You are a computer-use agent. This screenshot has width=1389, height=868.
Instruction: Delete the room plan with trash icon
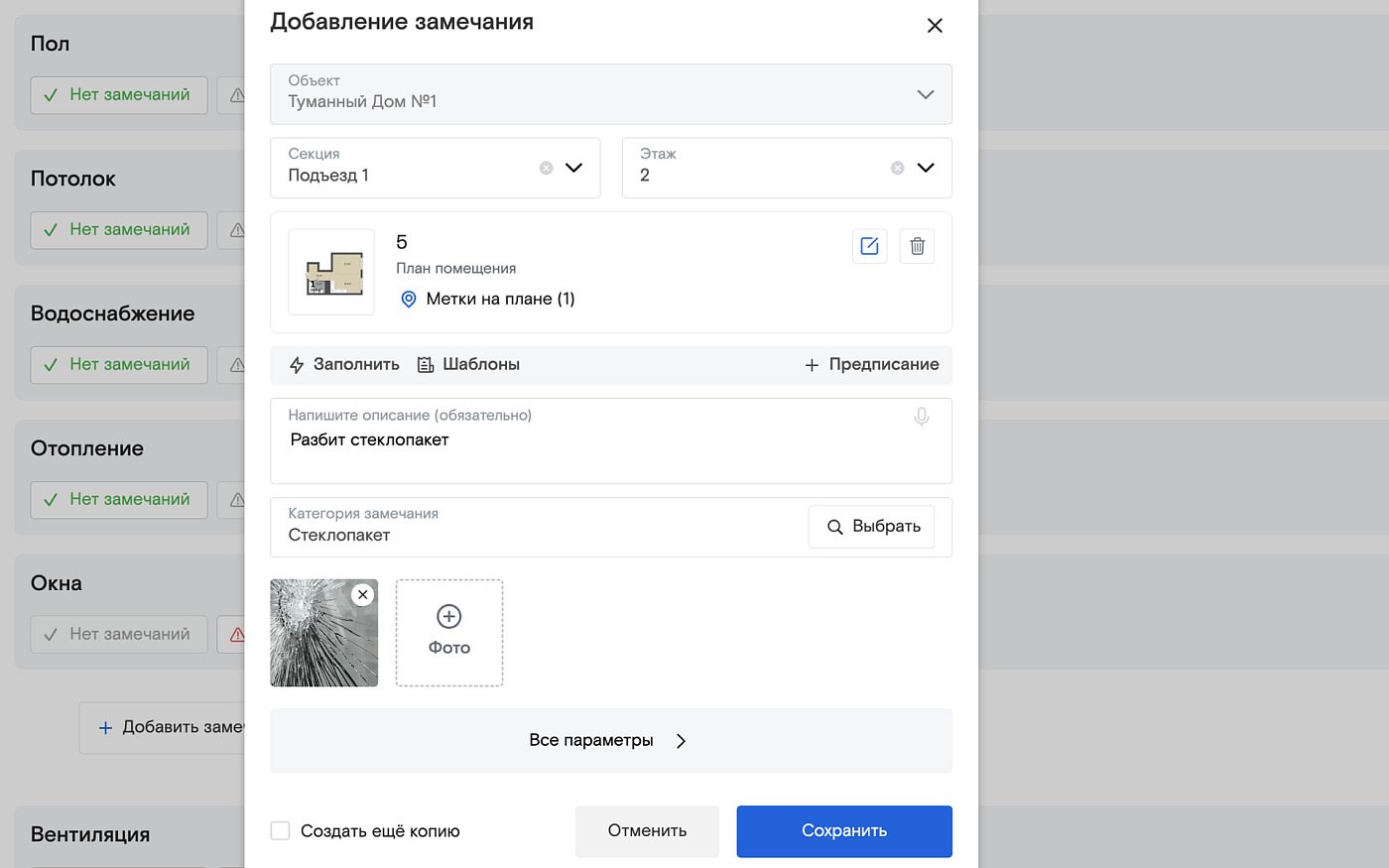click(917, 246)
